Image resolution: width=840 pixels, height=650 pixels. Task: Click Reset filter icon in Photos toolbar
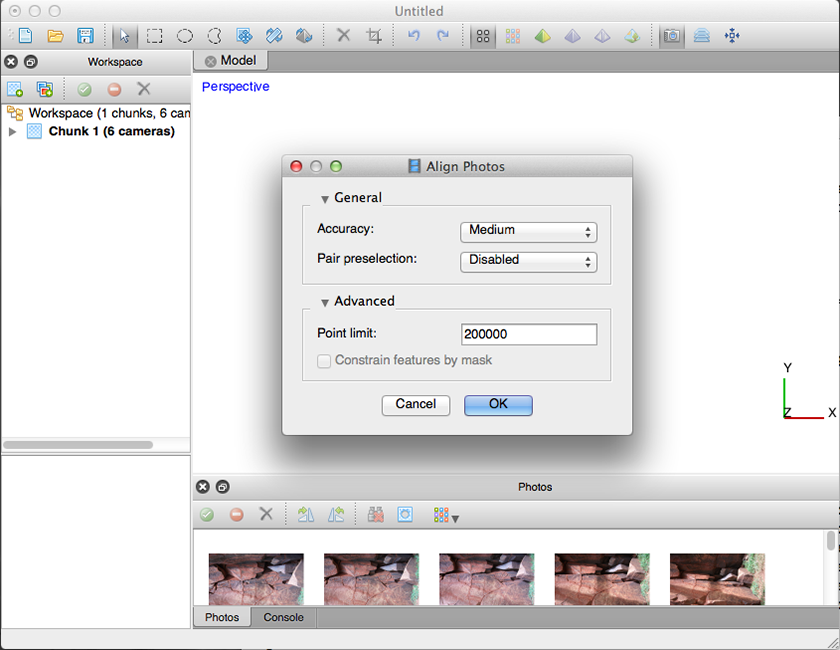tap(376, 515)
